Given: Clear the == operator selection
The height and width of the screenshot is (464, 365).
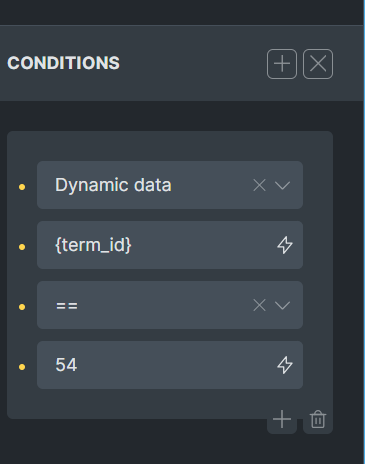Looking at the screenshot, I should [259, 305].
